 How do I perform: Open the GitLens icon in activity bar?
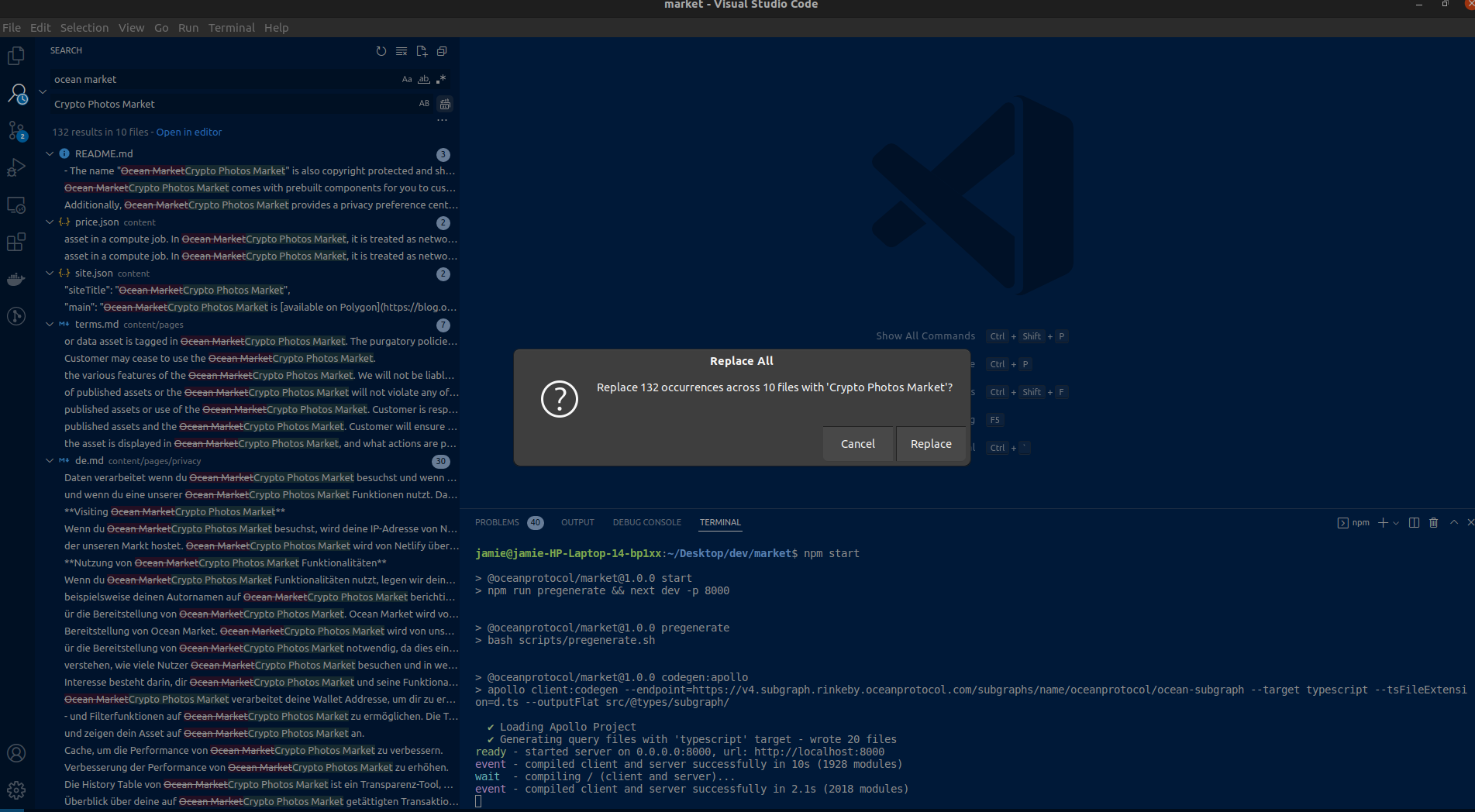pyautogui.click(x=16, y=316)
